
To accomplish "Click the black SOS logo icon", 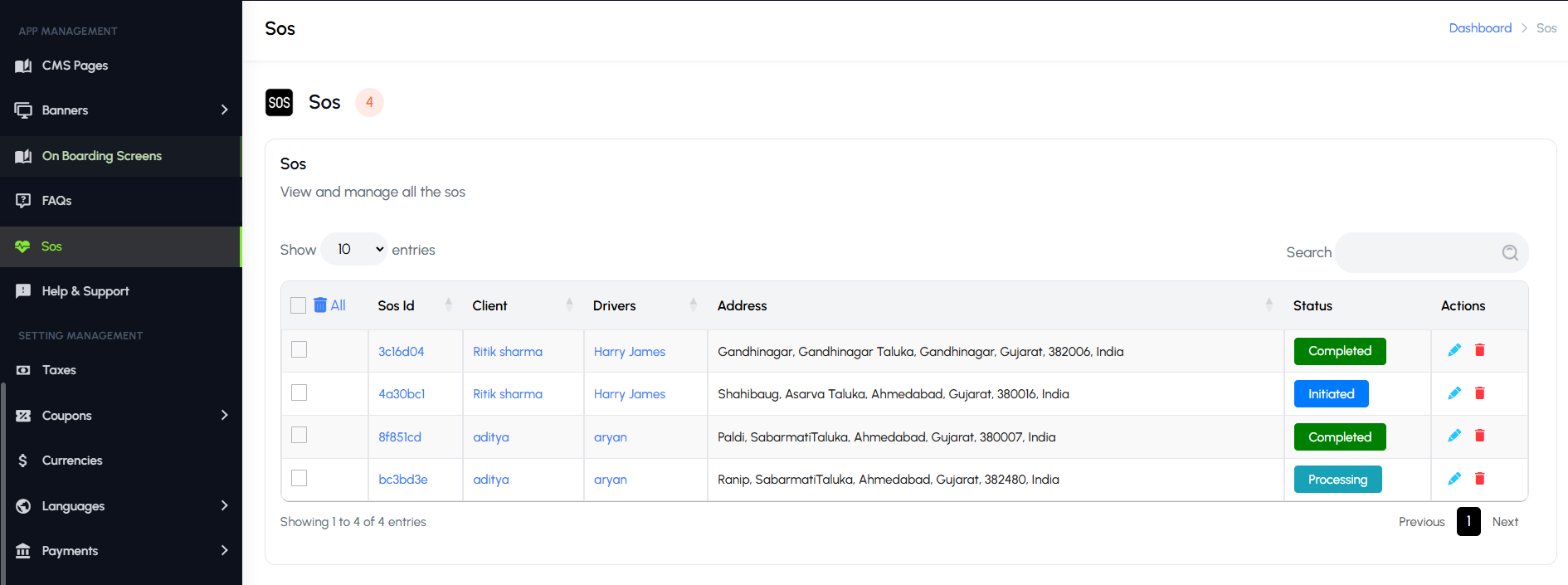I will click(x=280, y=103).
